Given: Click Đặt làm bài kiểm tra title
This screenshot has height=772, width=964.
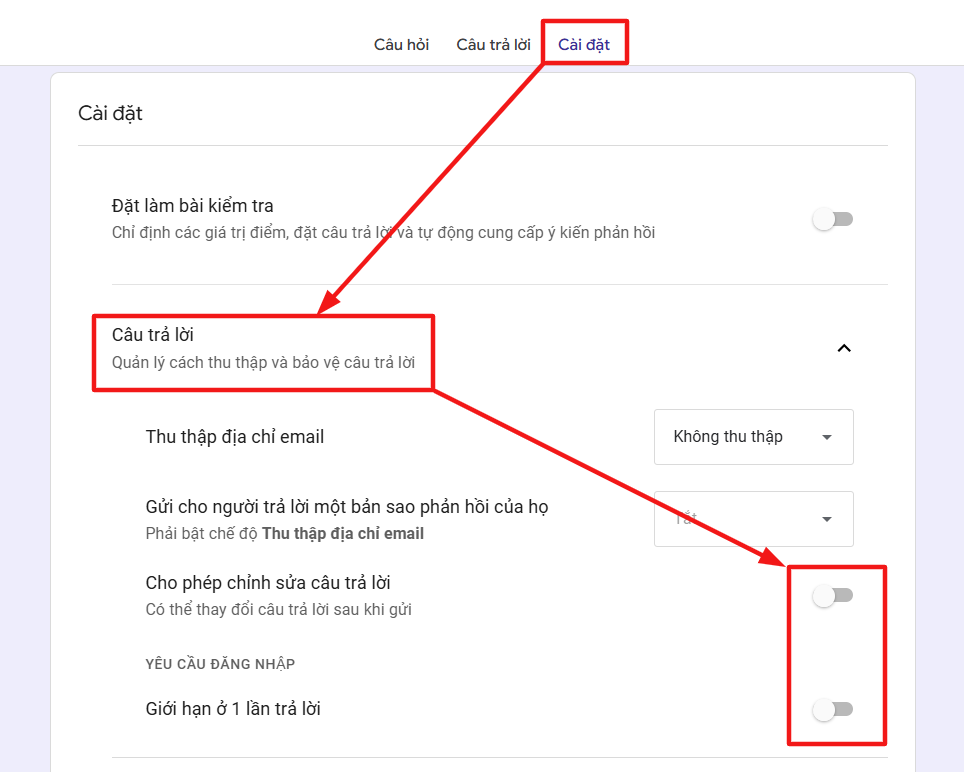Looking at the screenshot, I should coord(192,205).
